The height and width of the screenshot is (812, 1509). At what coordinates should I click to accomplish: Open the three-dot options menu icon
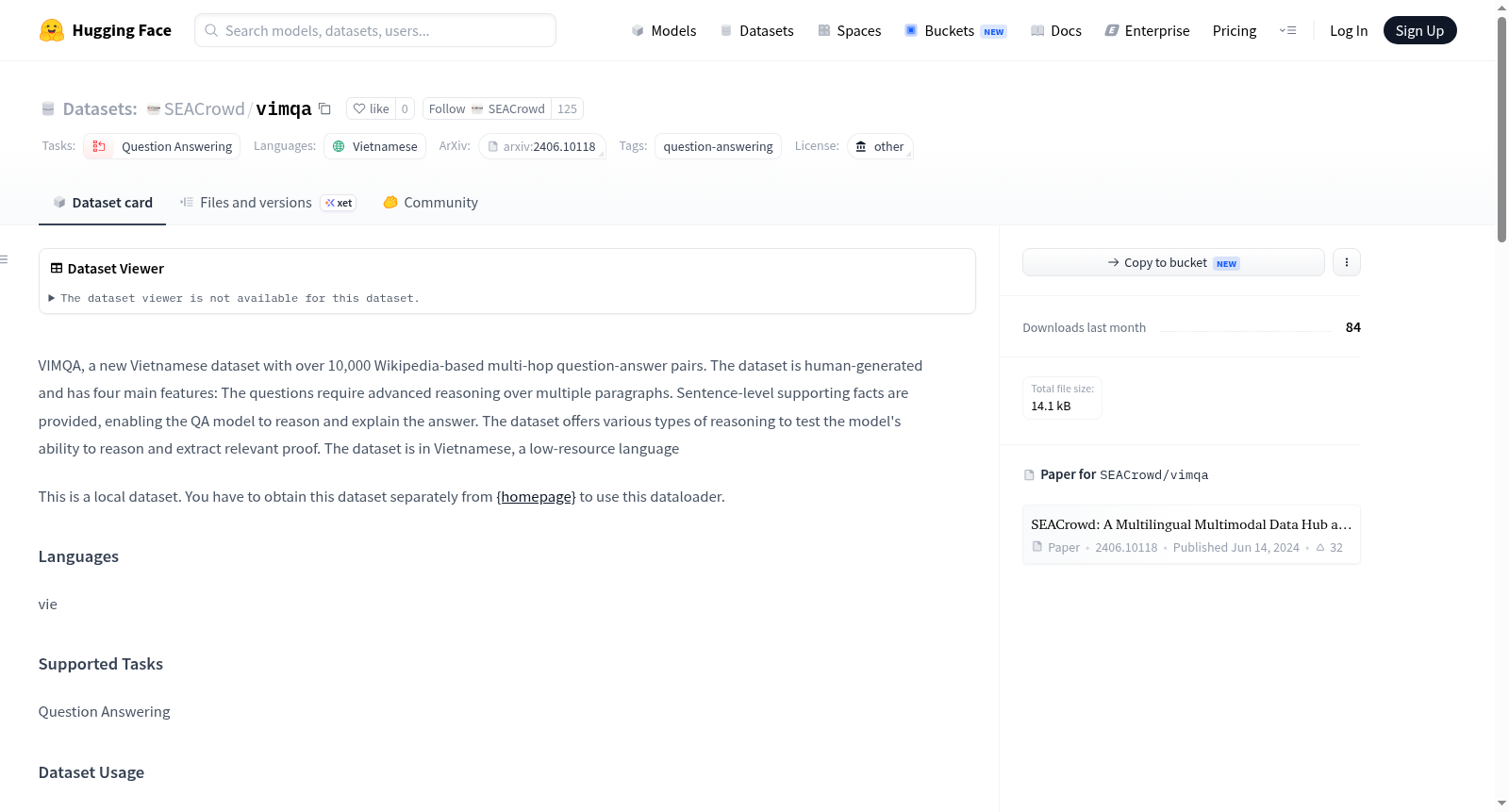[1347, 262]
